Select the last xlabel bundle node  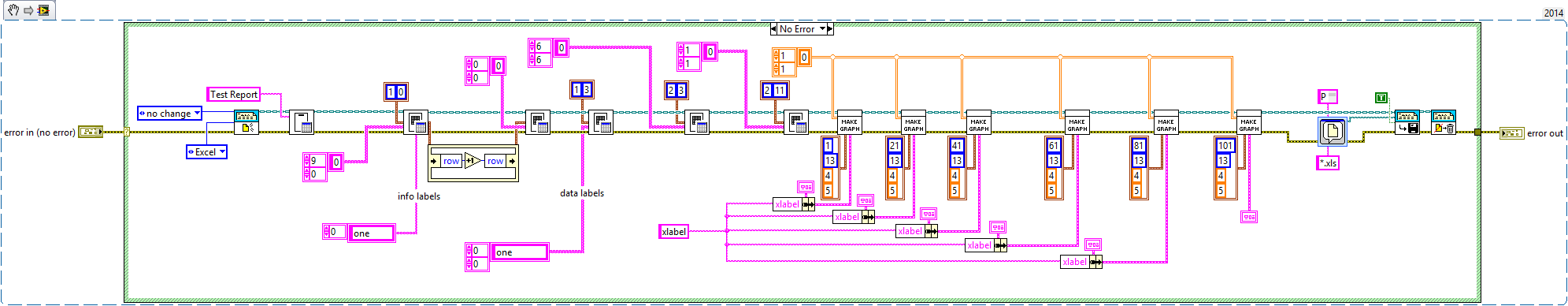pos(1081,262)
